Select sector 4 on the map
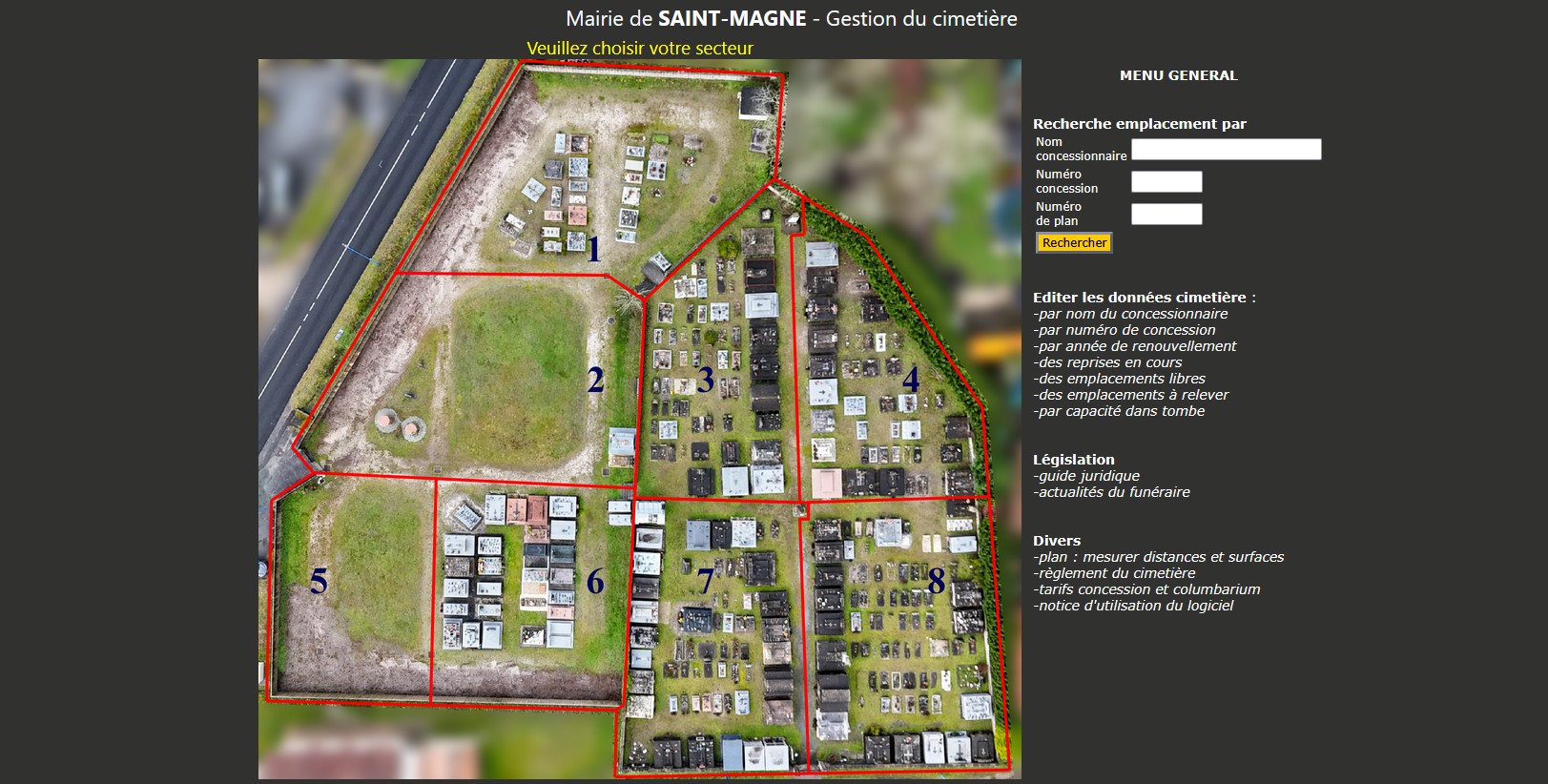 (911, 381)
